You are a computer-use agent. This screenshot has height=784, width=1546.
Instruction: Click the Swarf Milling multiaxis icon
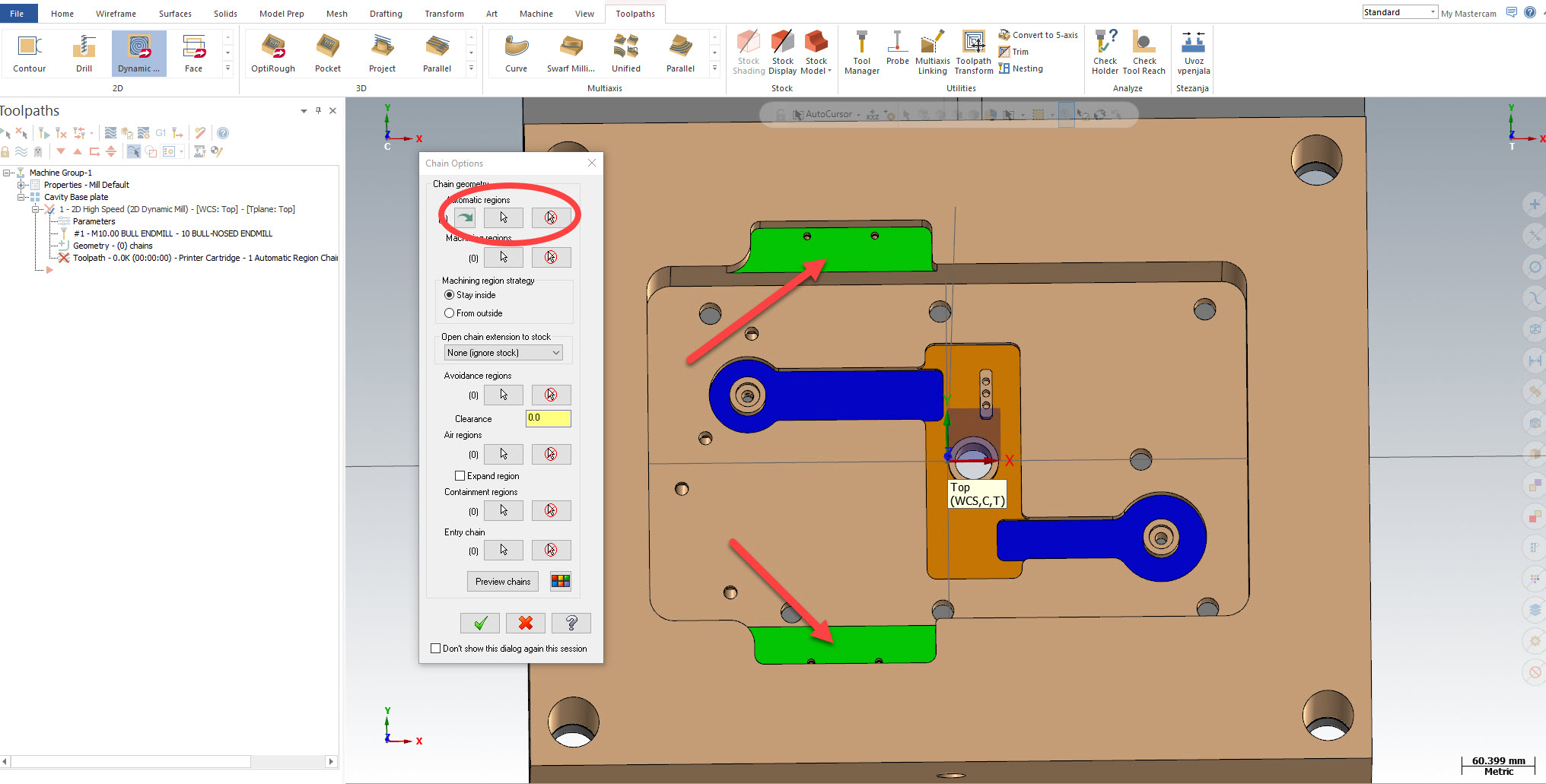pyautogui.click(x=571, y=52)
